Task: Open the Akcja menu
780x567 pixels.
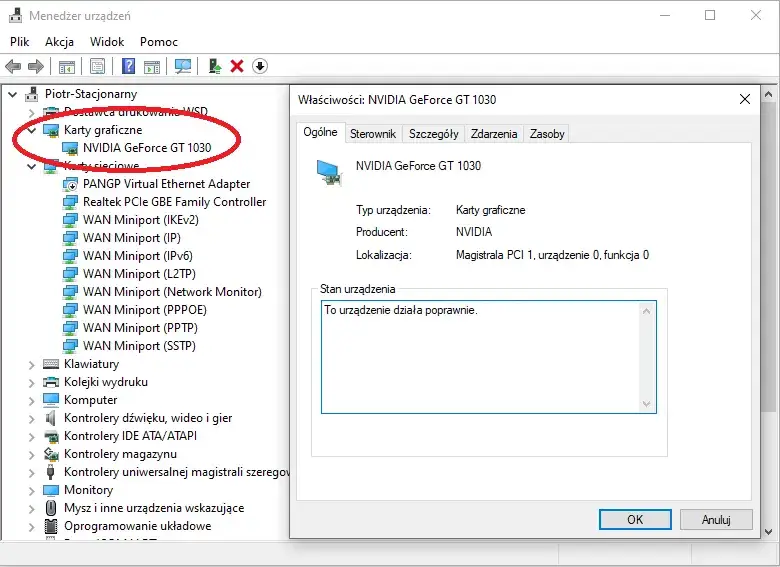Action: (x=59, y=42)
